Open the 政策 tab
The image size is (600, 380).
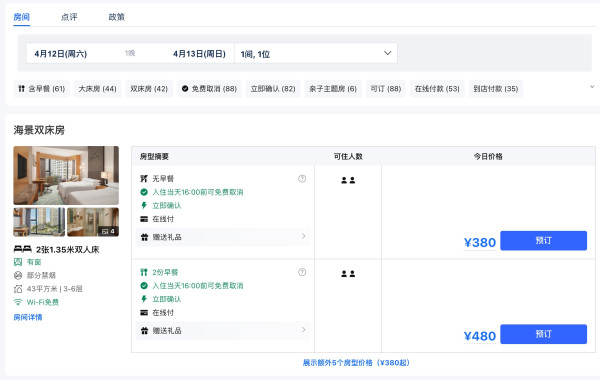[117, 17]
